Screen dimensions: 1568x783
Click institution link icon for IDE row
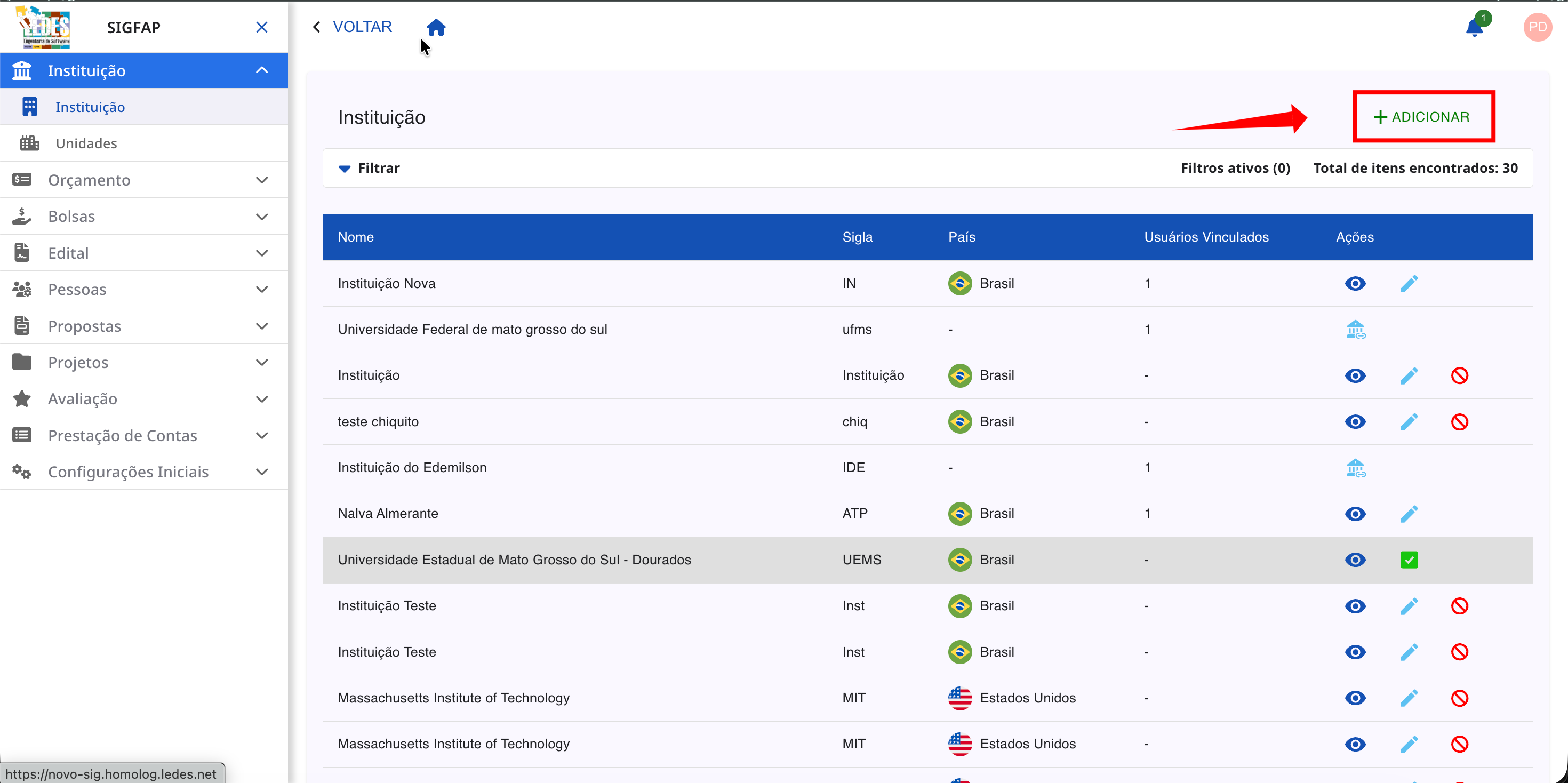point(1355,468)
